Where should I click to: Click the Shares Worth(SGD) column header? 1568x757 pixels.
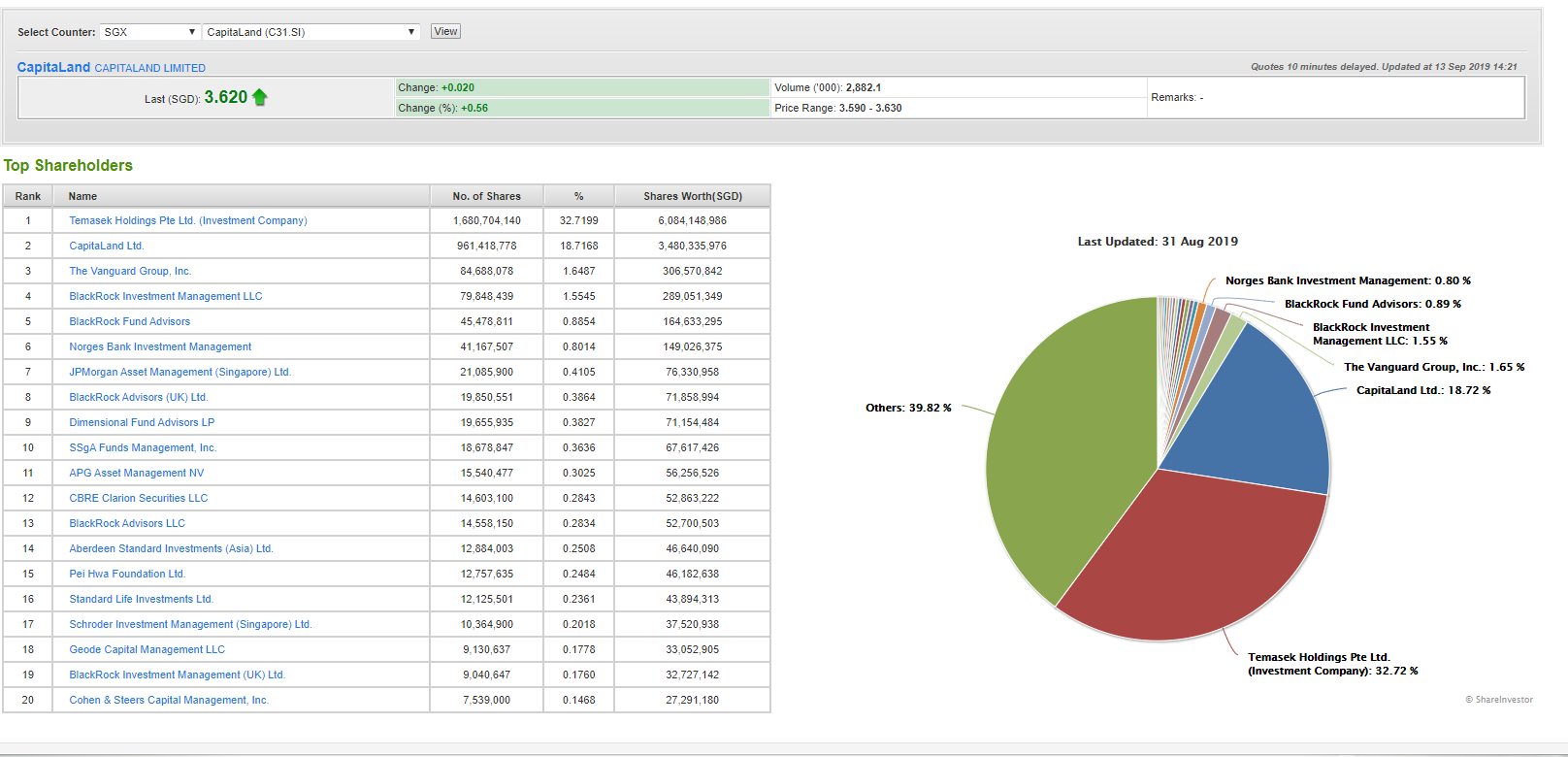693,196
